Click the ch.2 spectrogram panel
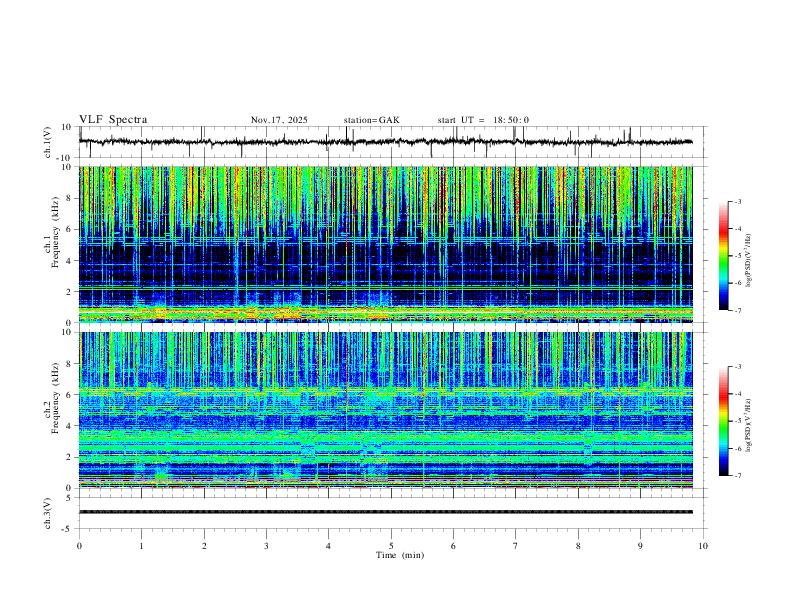Viewport: 792px width, 612px height. 385,410
